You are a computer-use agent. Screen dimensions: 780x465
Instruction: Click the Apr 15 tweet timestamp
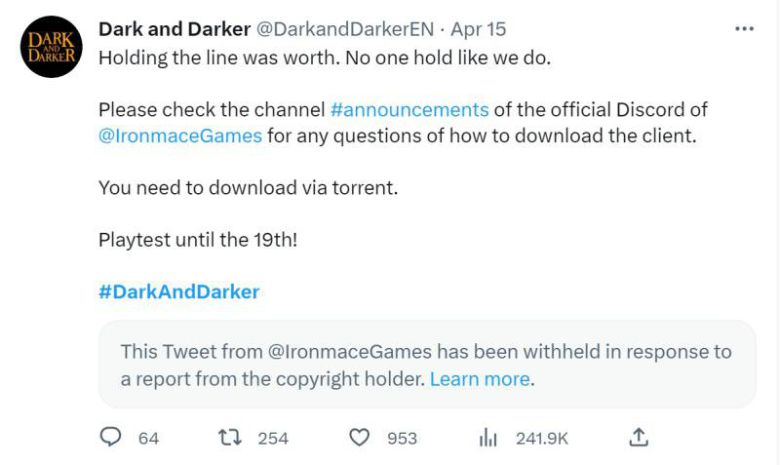478,29
